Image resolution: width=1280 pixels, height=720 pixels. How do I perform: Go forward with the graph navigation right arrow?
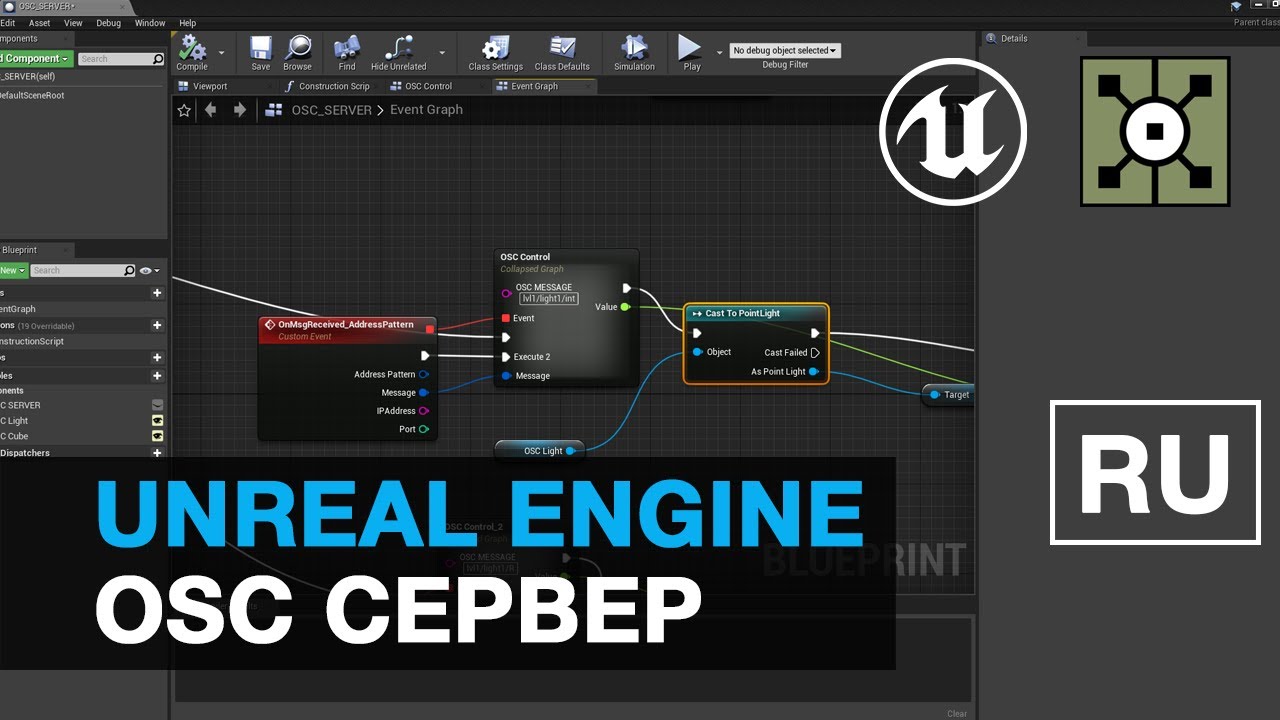tap(239, 110)
